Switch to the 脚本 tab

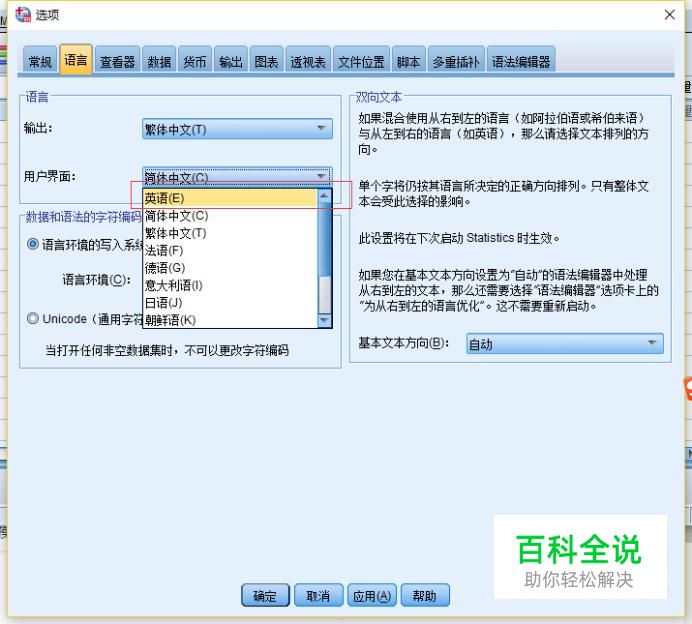click(x=408, y=61)
